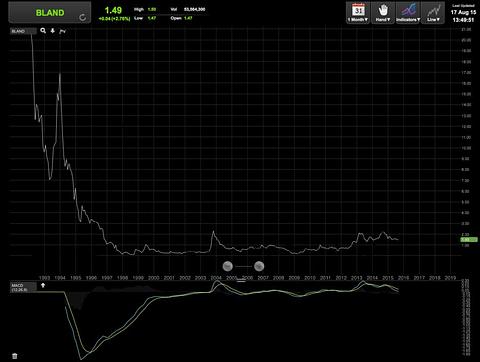
Task: Click the refresh icon in BLAND symbol box
Action: (x=83, y=18)
